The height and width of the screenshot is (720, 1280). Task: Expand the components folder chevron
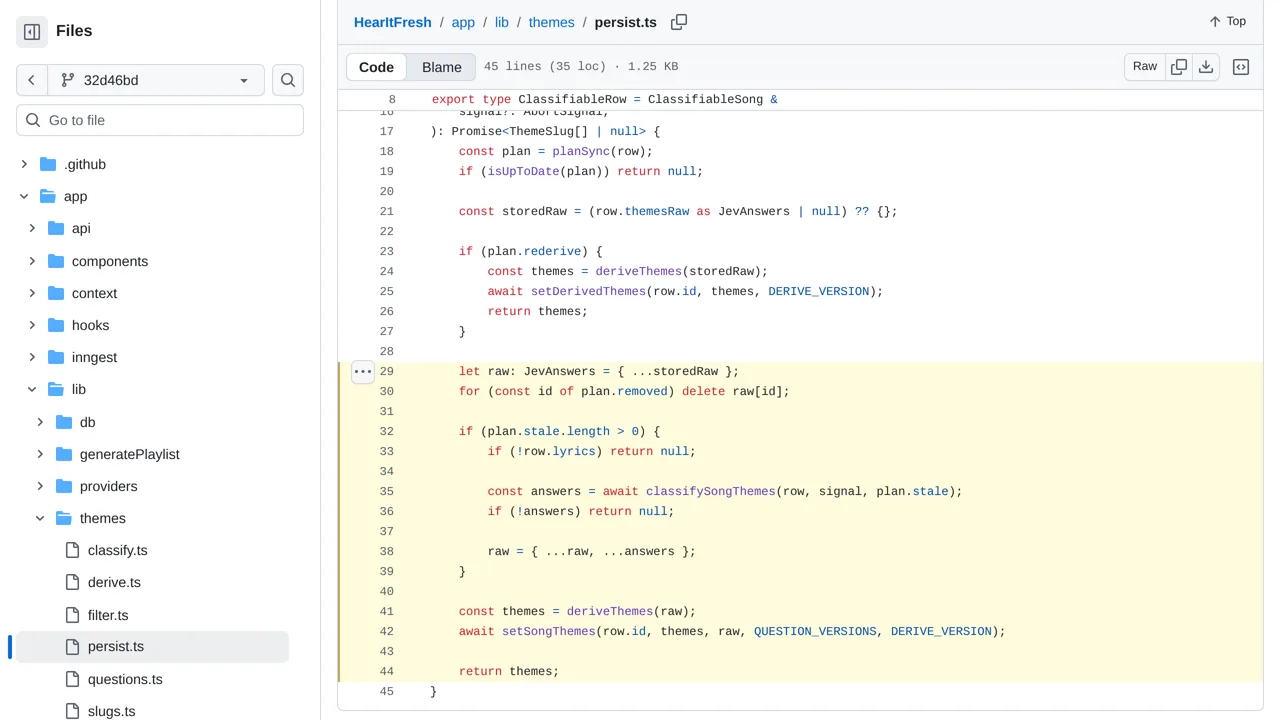coord(32,261)
